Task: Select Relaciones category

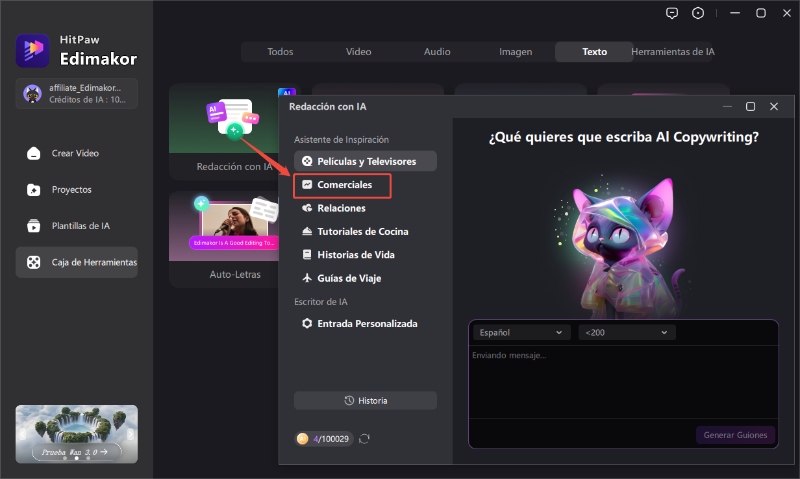Action: coord(365,208)
